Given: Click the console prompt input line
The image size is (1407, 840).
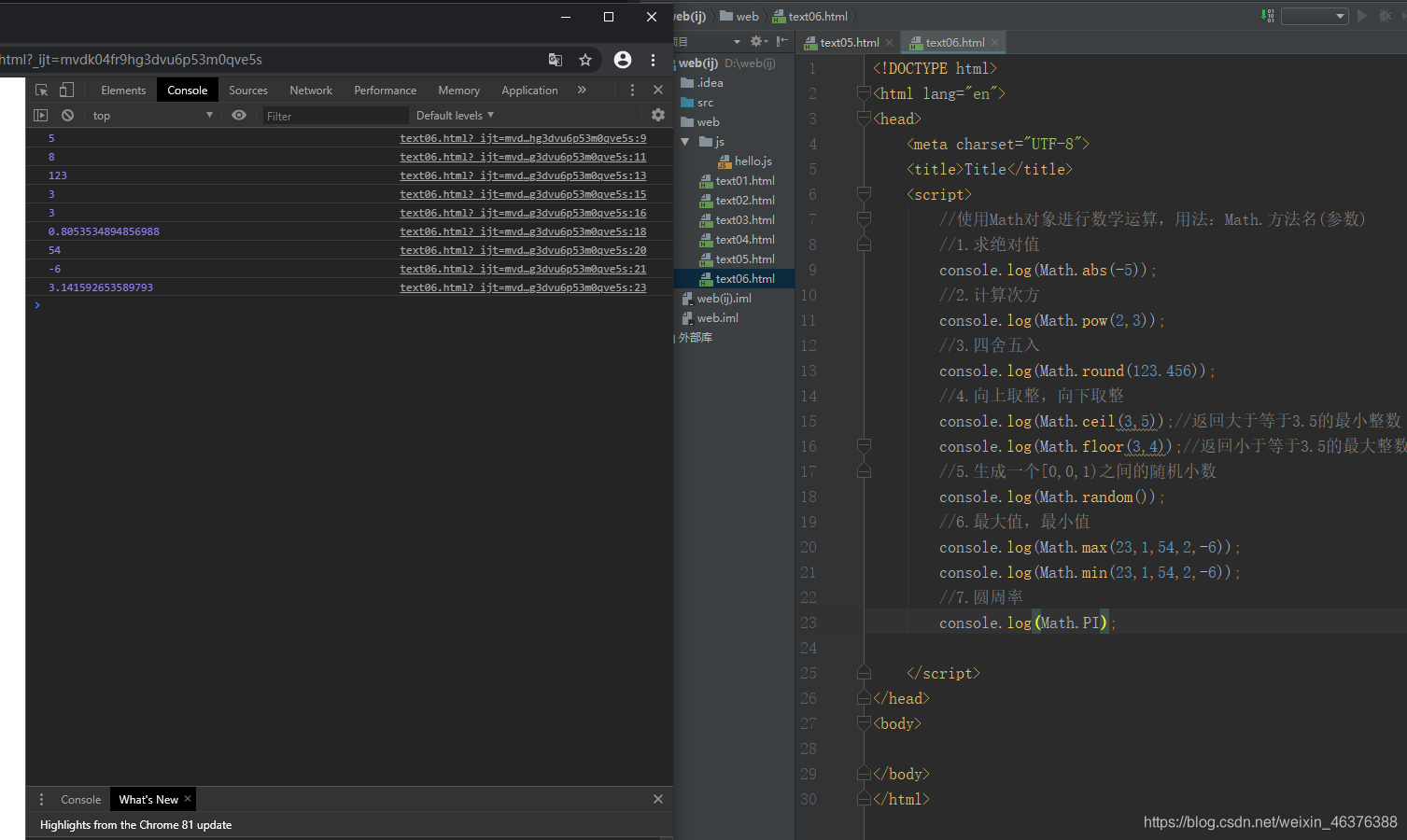Looking at the screenshot, I should [x=349, y=305].
